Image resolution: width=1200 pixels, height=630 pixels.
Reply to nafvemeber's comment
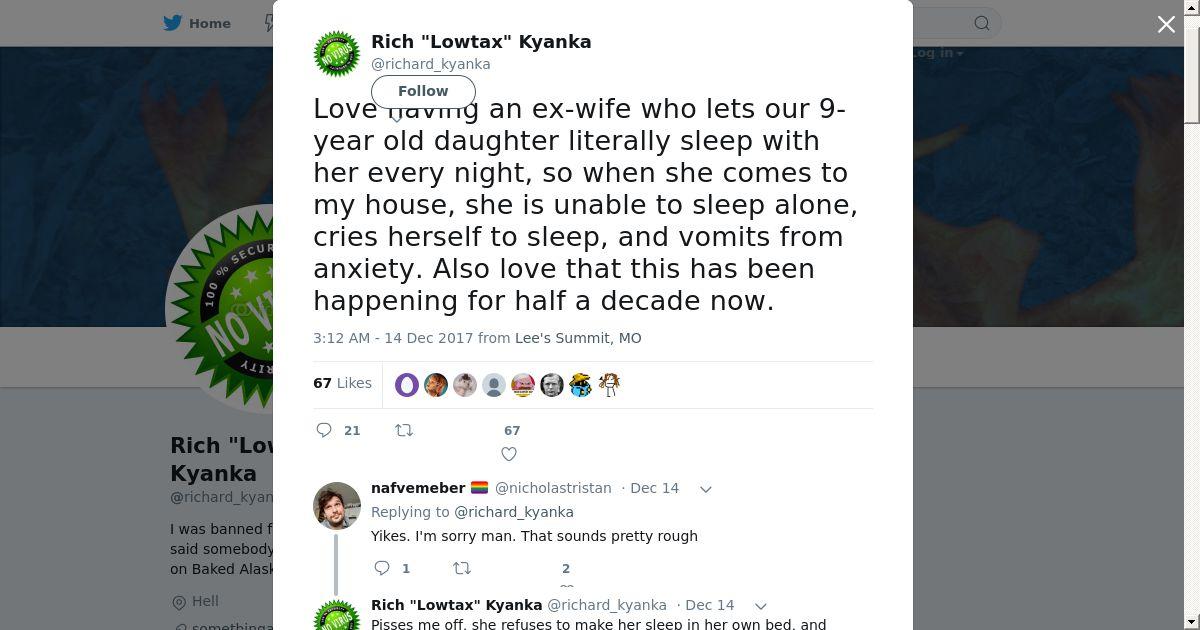click(382, 568)
